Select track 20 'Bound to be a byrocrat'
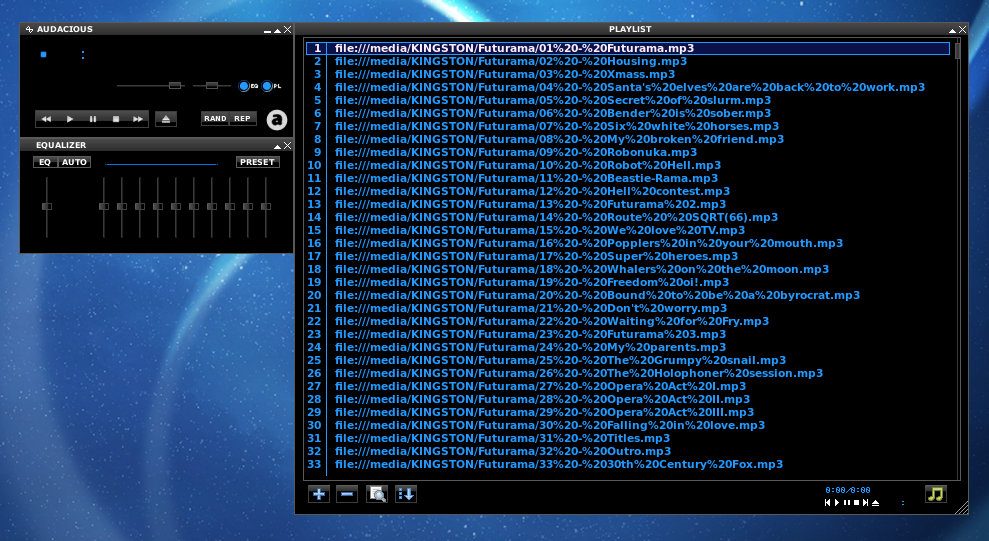 coord(628,295)
